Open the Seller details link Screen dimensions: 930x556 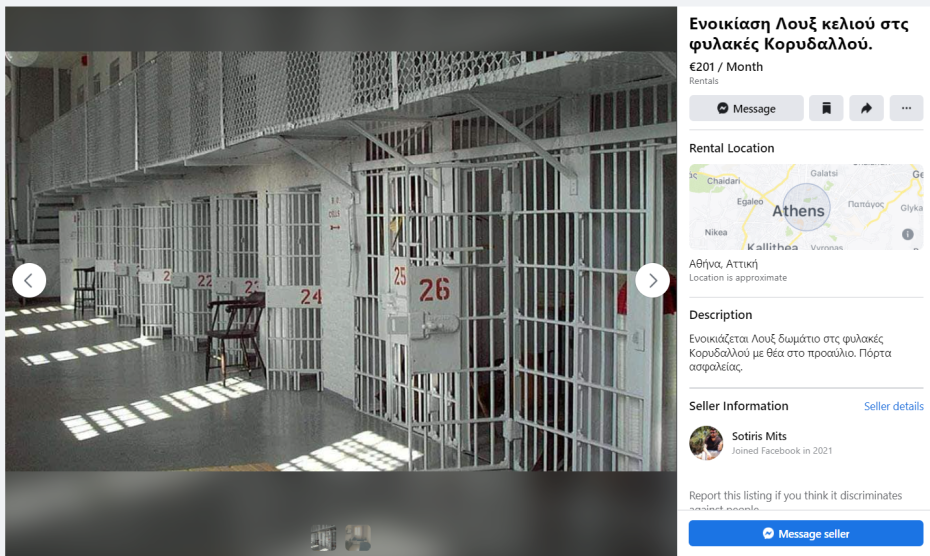pos(893,406)
